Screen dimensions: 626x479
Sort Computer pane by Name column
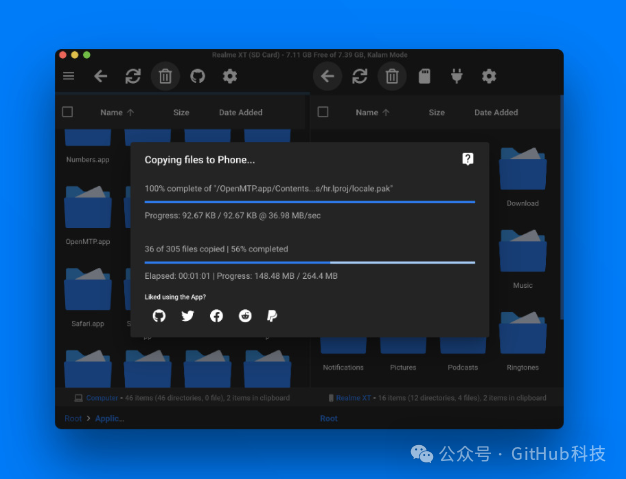coord(117,113)
